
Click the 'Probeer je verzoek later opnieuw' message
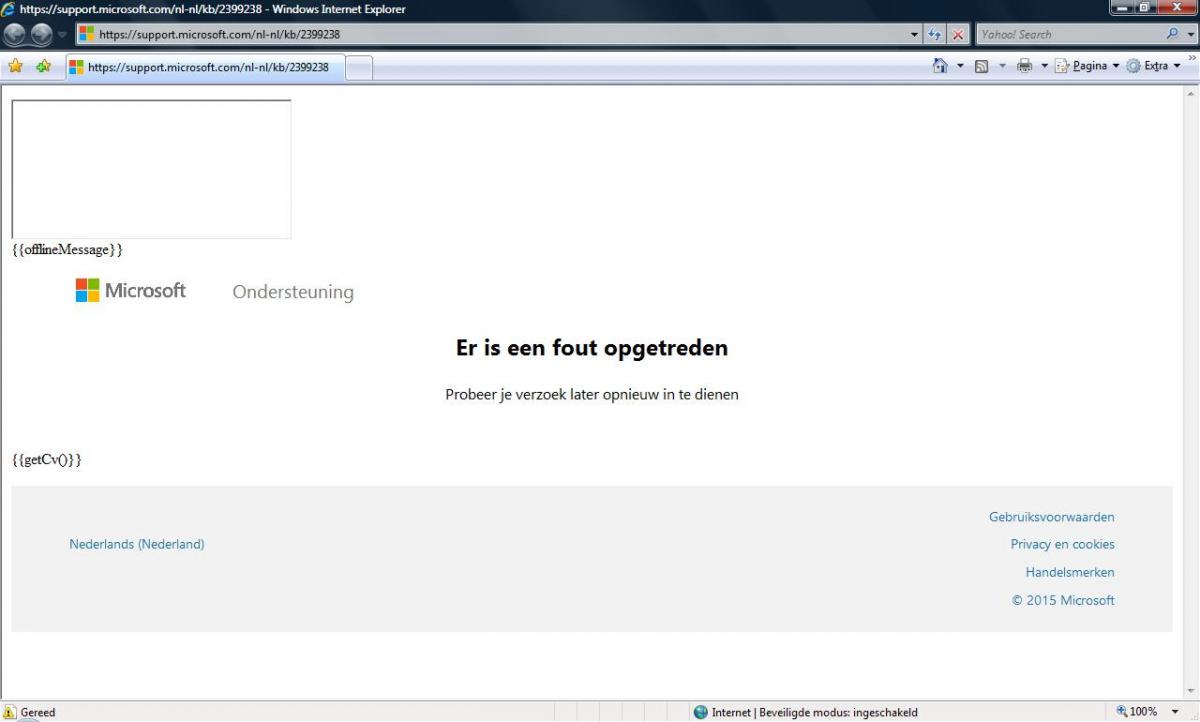592,394
